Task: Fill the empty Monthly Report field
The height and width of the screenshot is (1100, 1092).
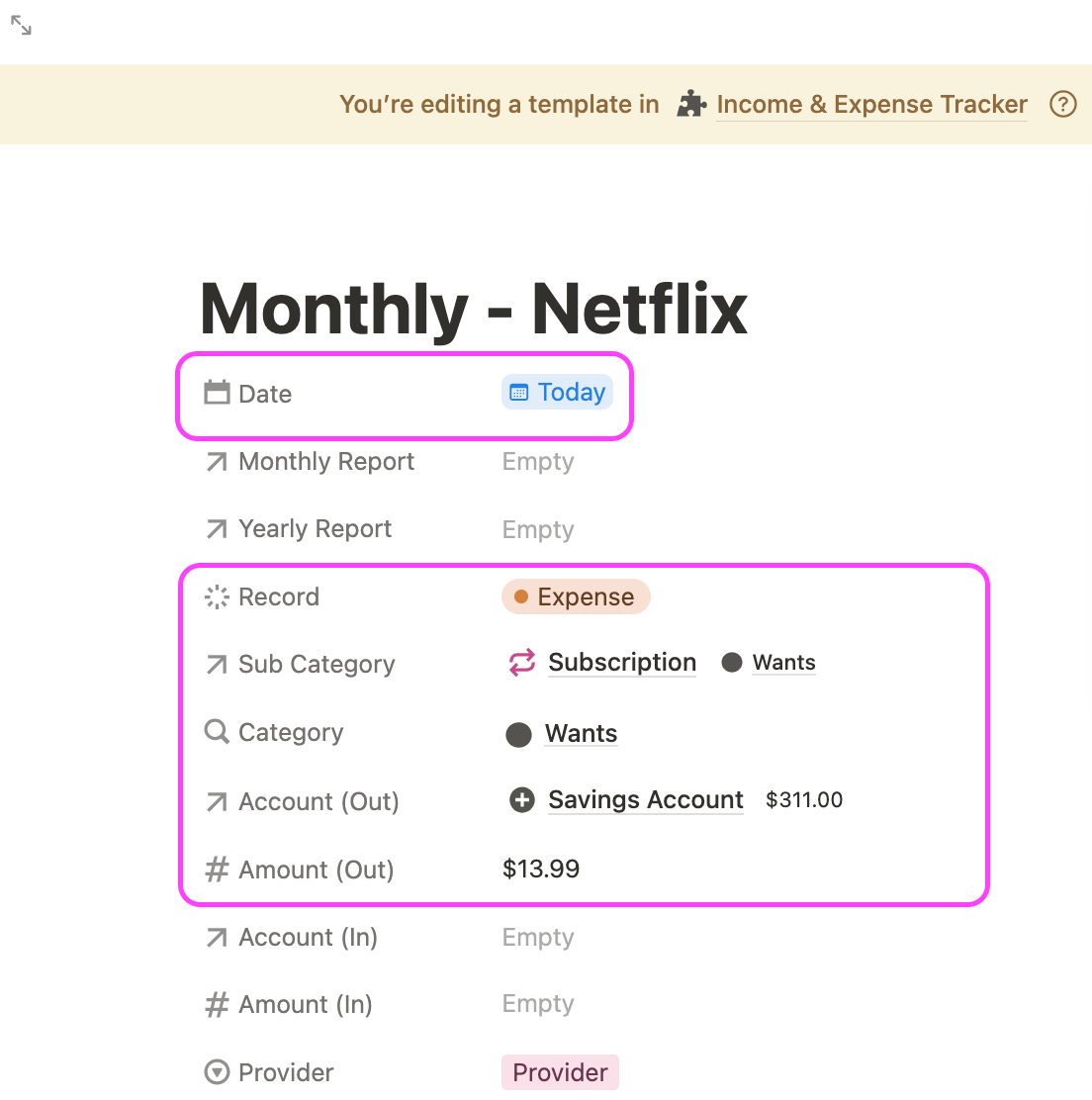Action: [x=538, y=462]
